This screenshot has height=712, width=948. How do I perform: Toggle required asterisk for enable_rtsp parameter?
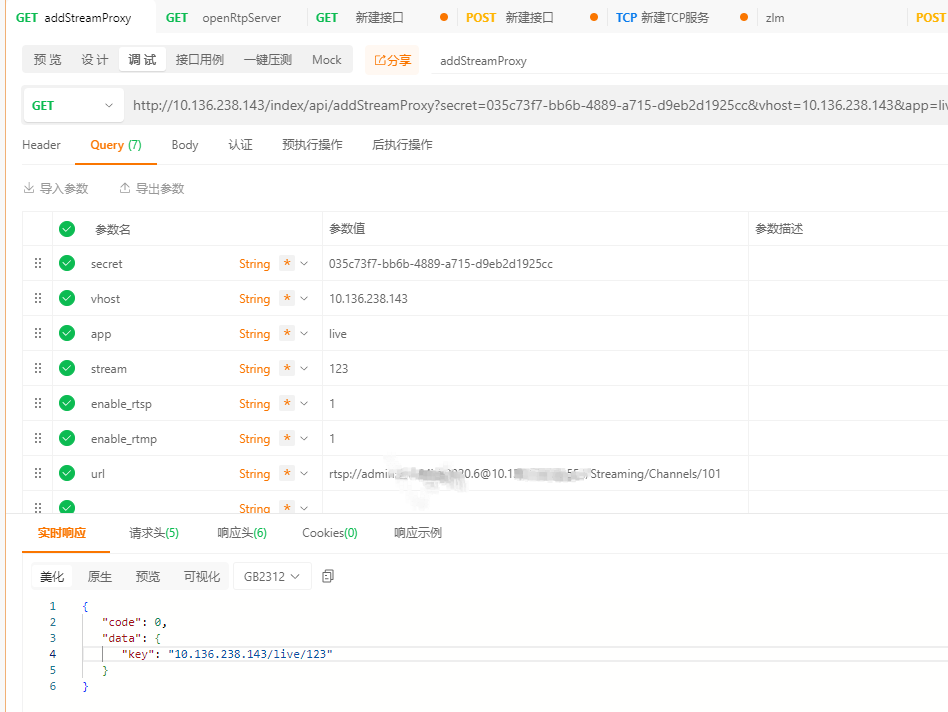287,403
